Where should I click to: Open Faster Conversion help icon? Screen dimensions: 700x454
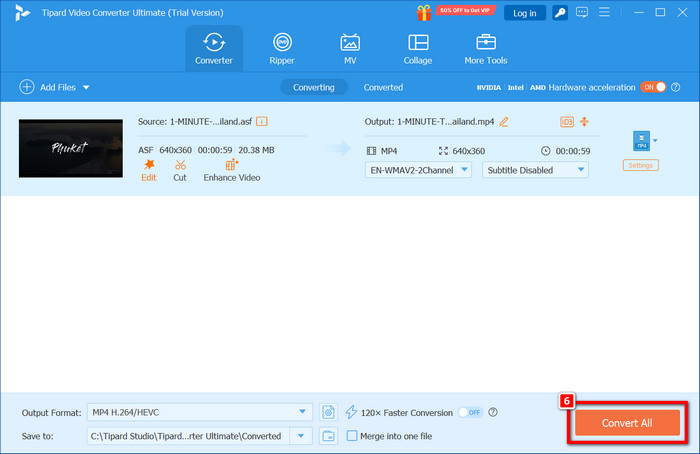click(493, 412)
